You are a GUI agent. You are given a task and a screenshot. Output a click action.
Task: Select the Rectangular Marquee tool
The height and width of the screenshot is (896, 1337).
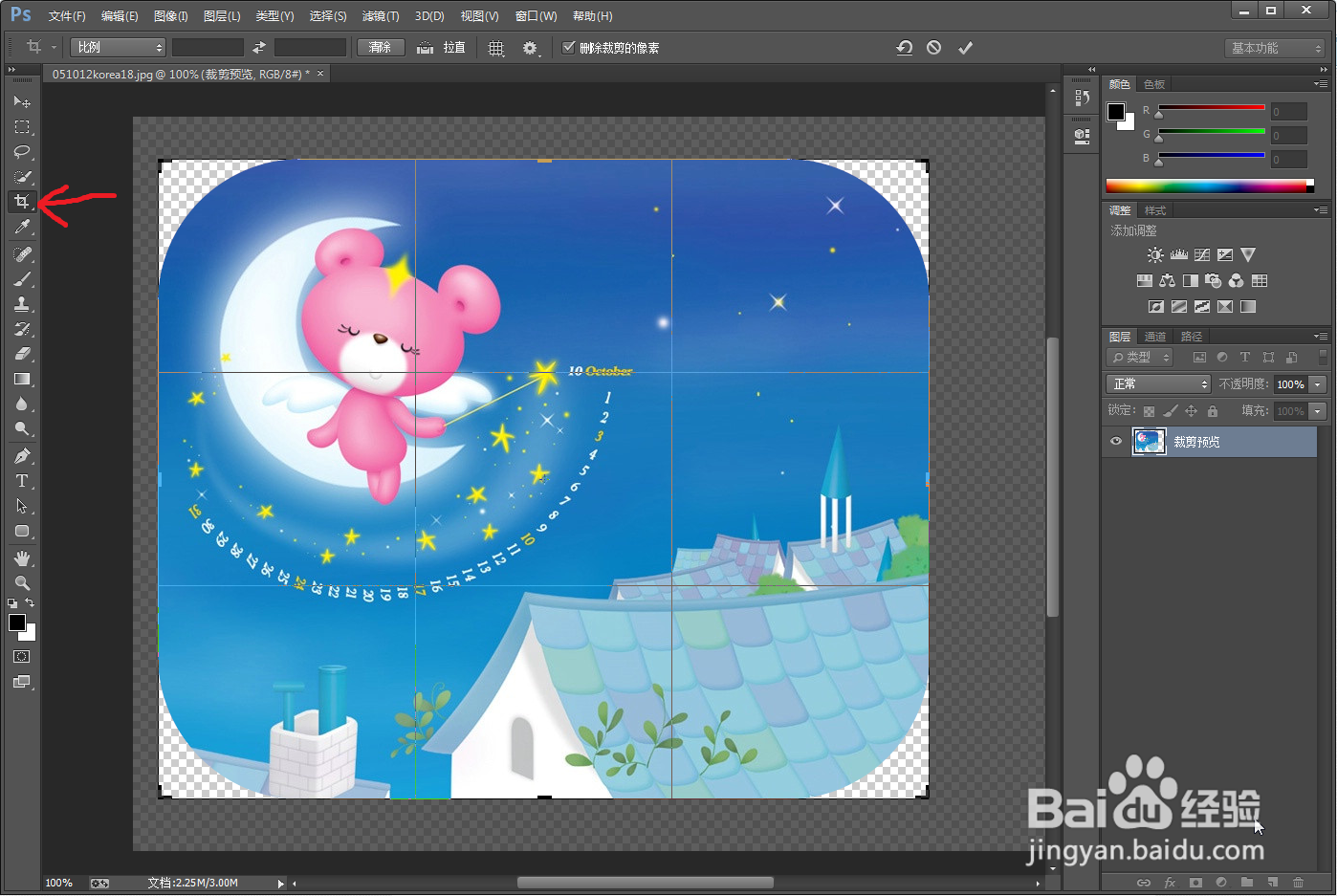21,126
